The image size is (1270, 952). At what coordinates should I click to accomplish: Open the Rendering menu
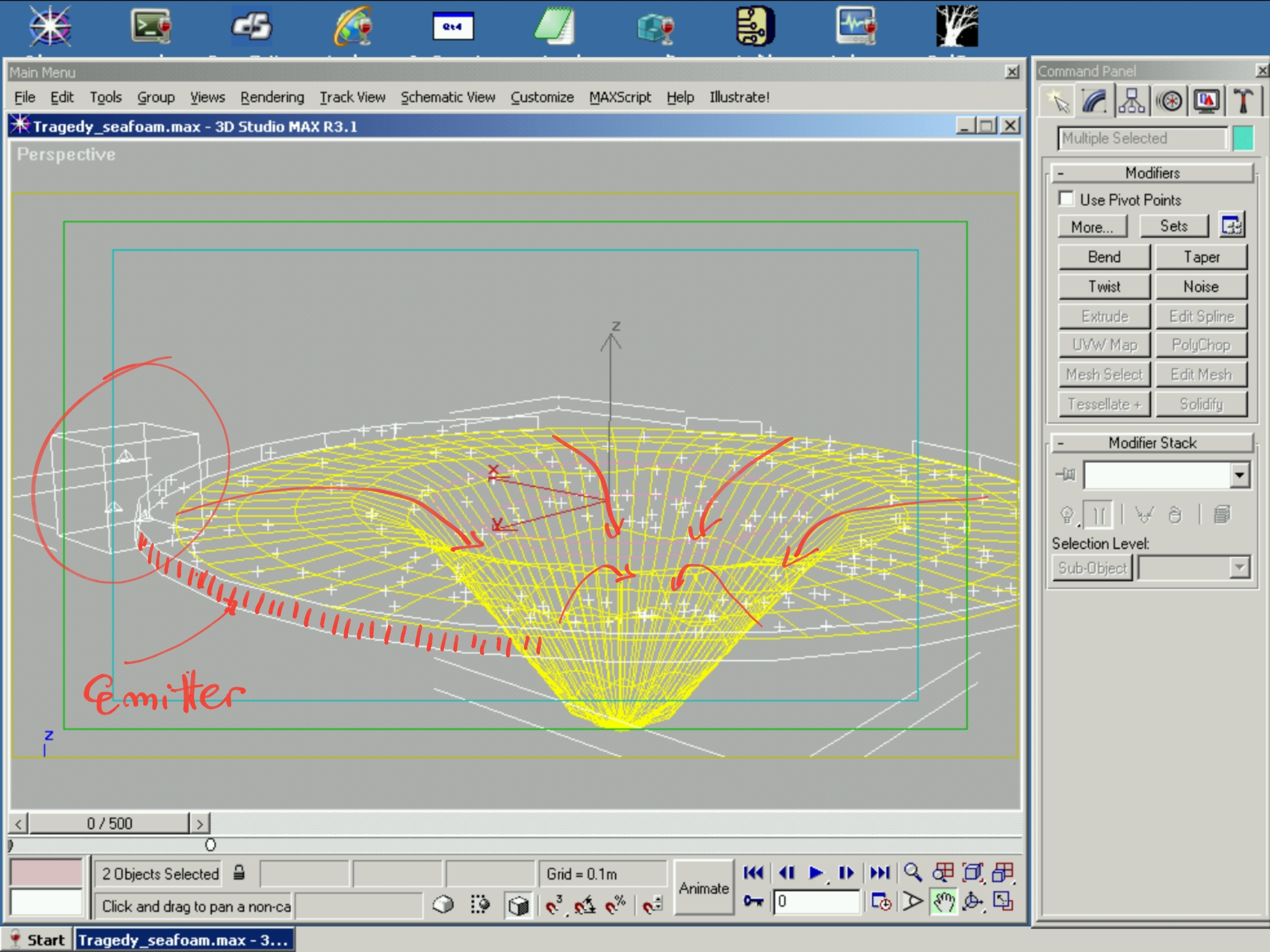point(272,97)
